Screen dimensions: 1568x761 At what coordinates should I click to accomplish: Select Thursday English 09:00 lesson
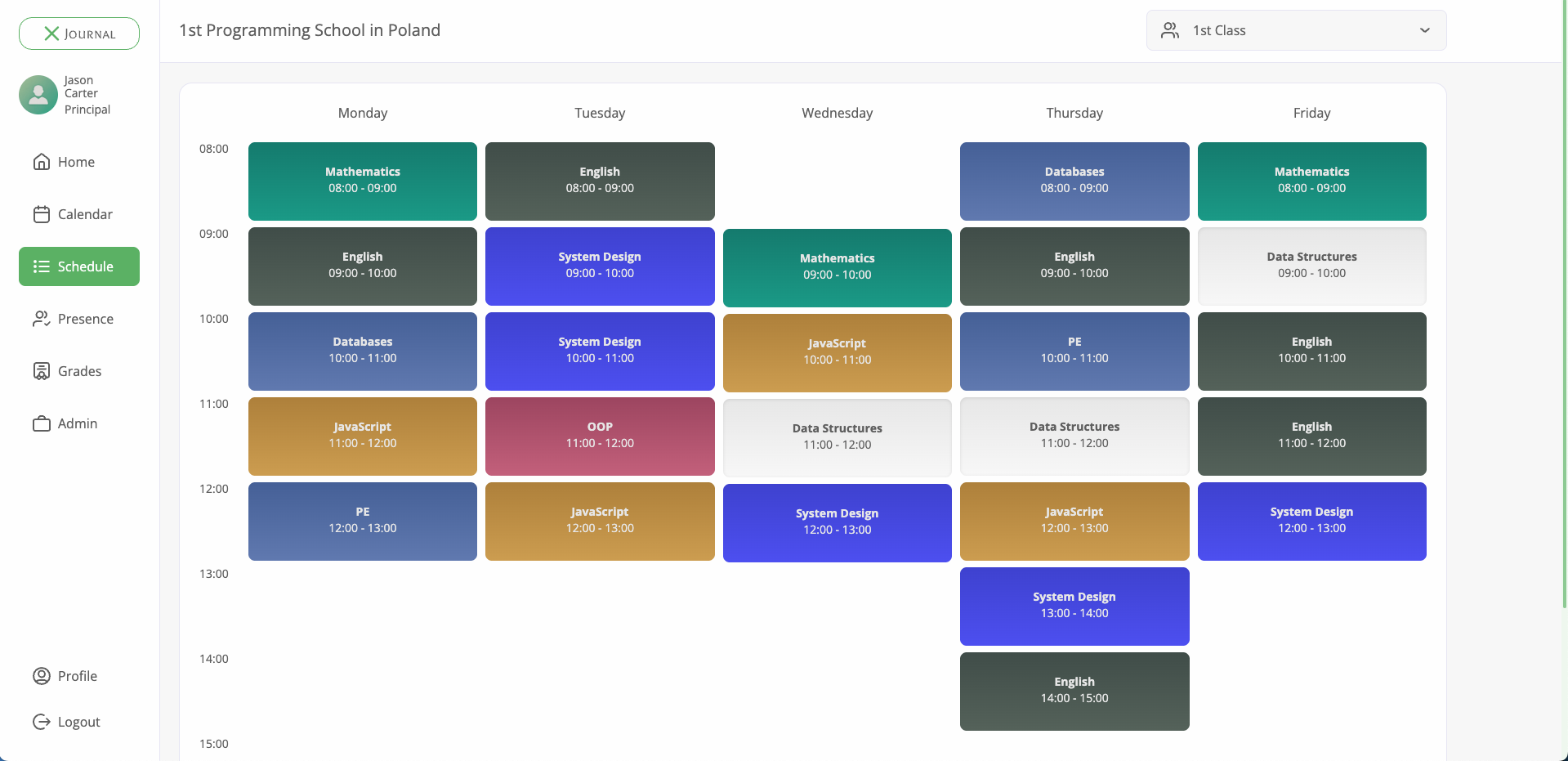coord(1074,266)
